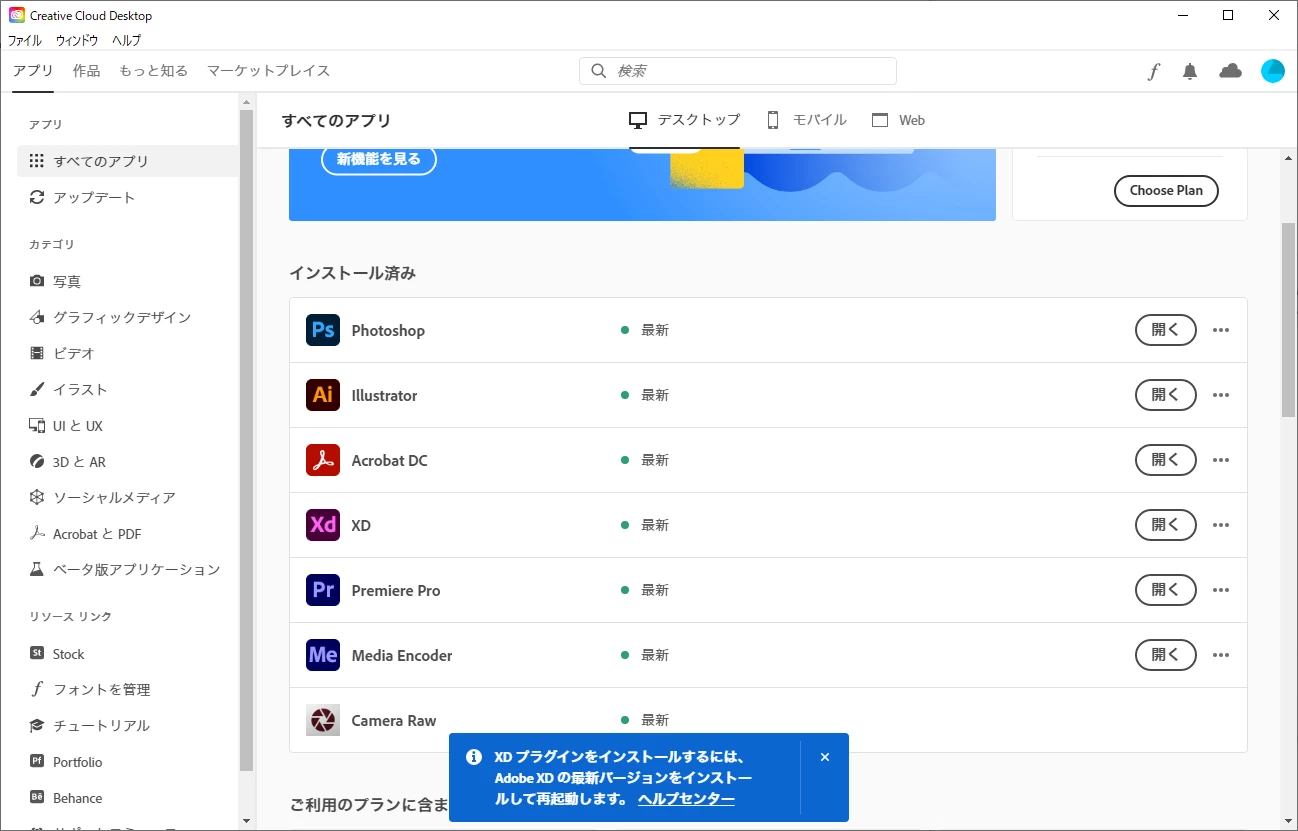This screenshot has width=1298, height=831.
Task: Click the main content vertical scrollbar
Action: 1289,320
